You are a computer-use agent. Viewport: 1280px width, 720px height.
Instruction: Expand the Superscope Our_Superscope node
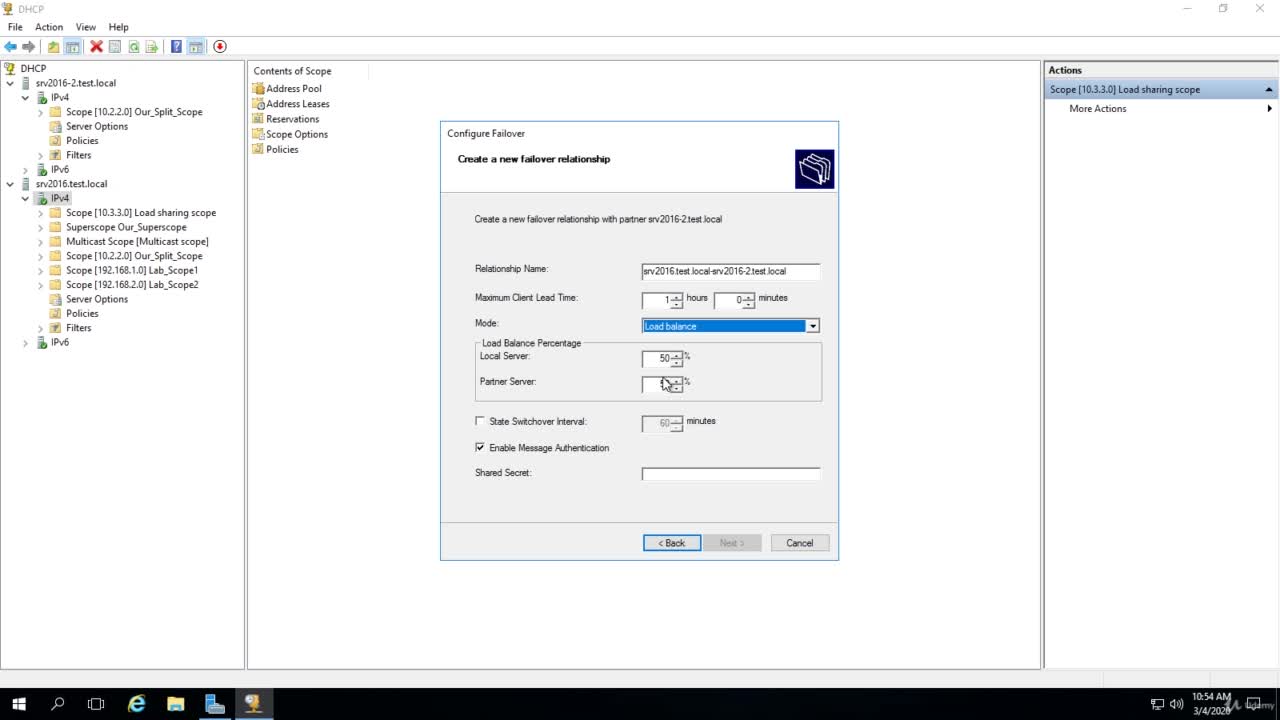40,227
